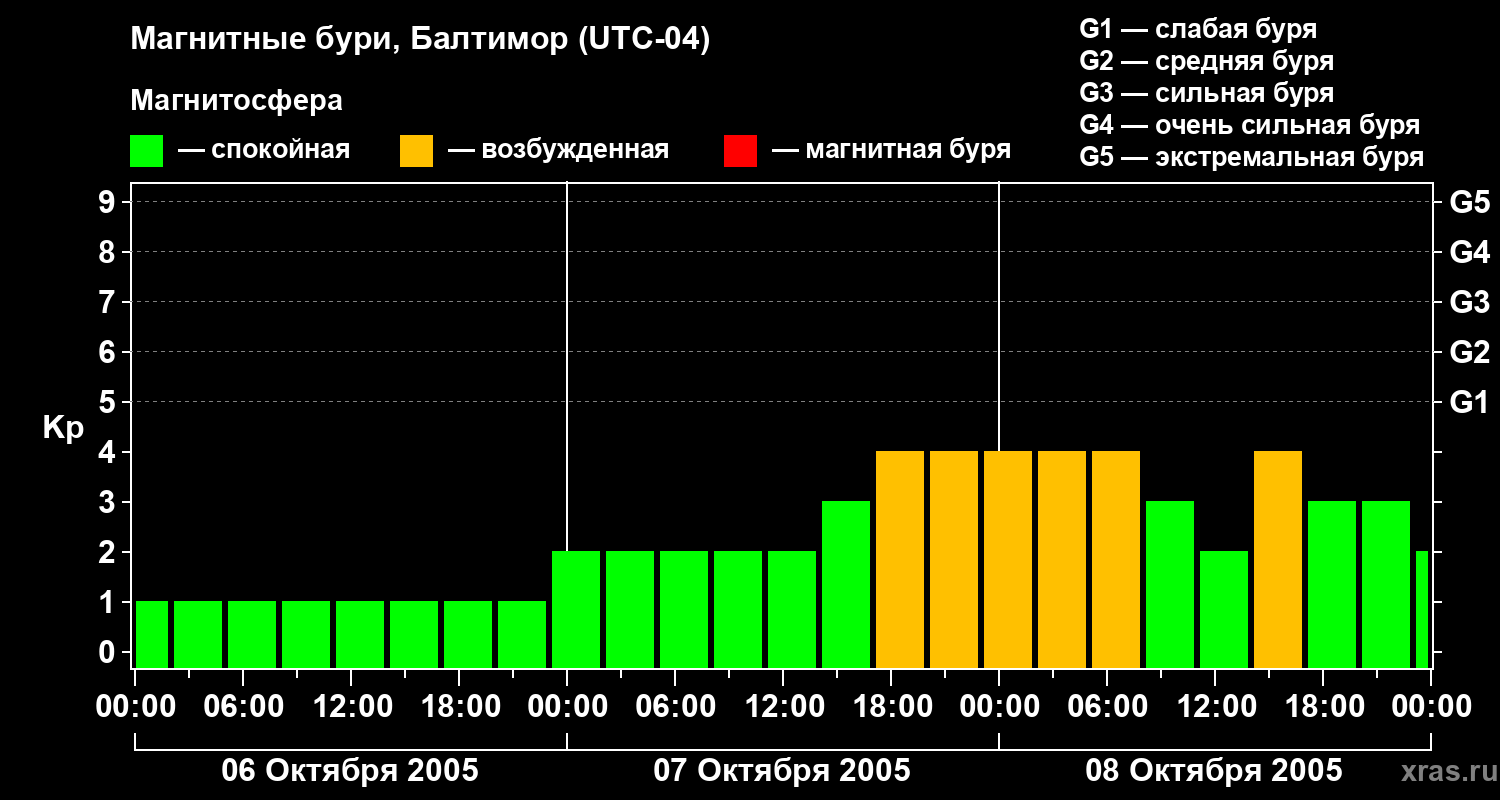
Task: Click the orange bar starting 18:00 on 07 Октября
Action: (900, 559)
